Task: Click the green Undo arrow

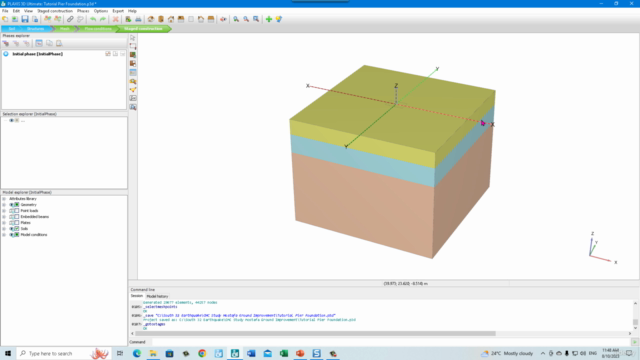Action: pos(93,19)
